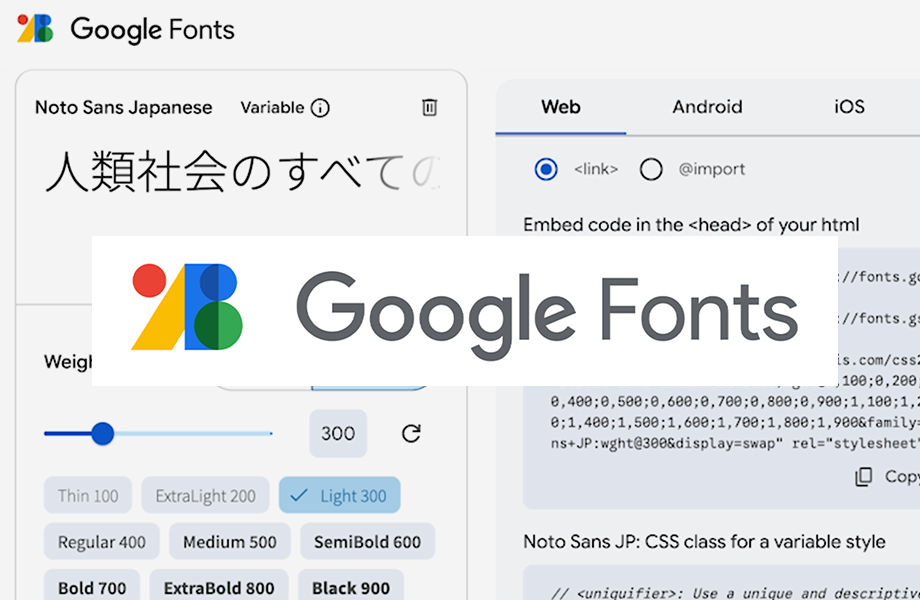Open Variable font info icon
Viewport: 920px width, 600px height.
(320, 108)
